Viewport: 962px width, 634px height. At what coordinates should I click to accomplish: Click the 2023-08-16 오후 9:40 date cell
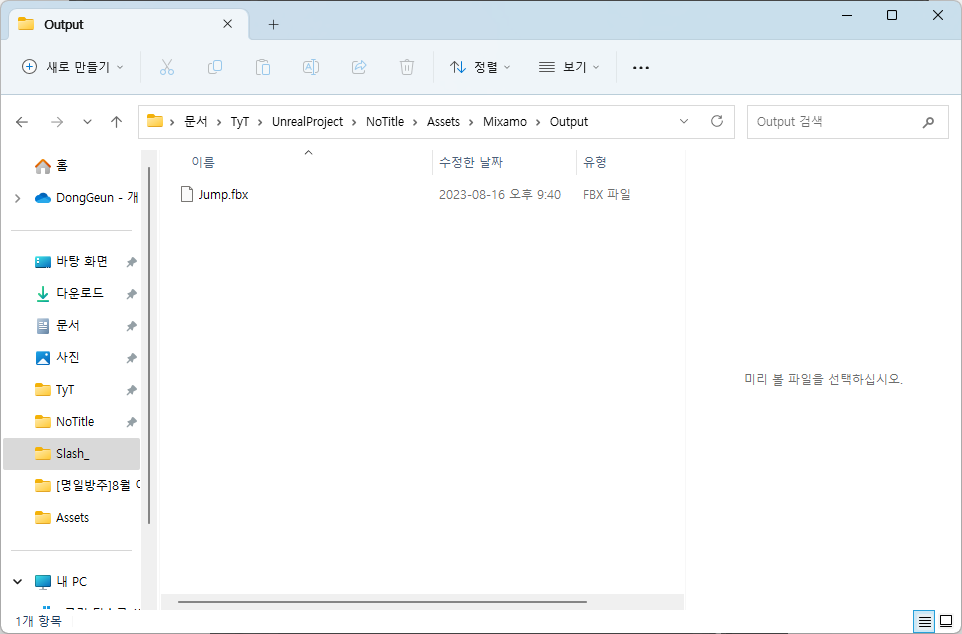tap(499, 195)
